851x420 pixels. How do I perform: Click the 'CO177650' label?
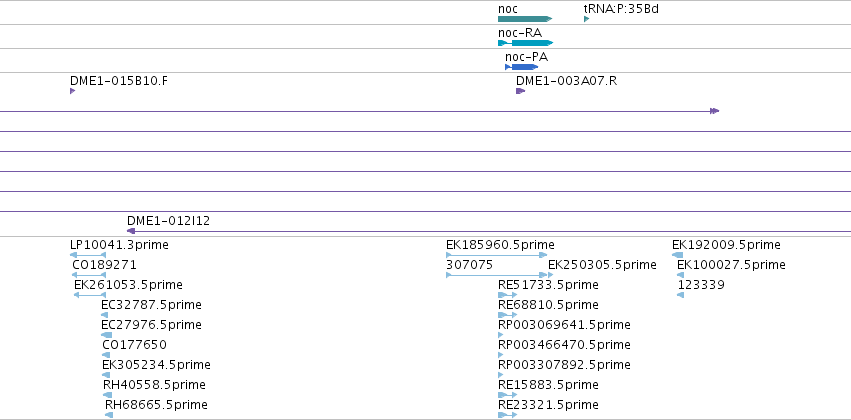pos(134,345)
